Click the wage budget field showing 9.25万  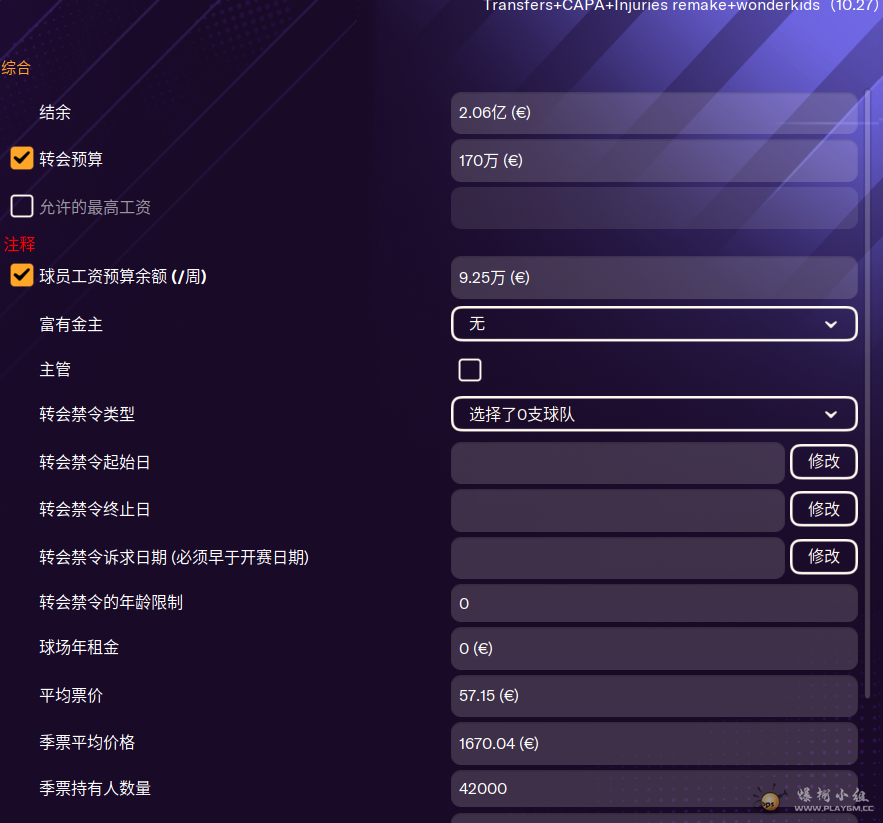click(x=654, y=278)
